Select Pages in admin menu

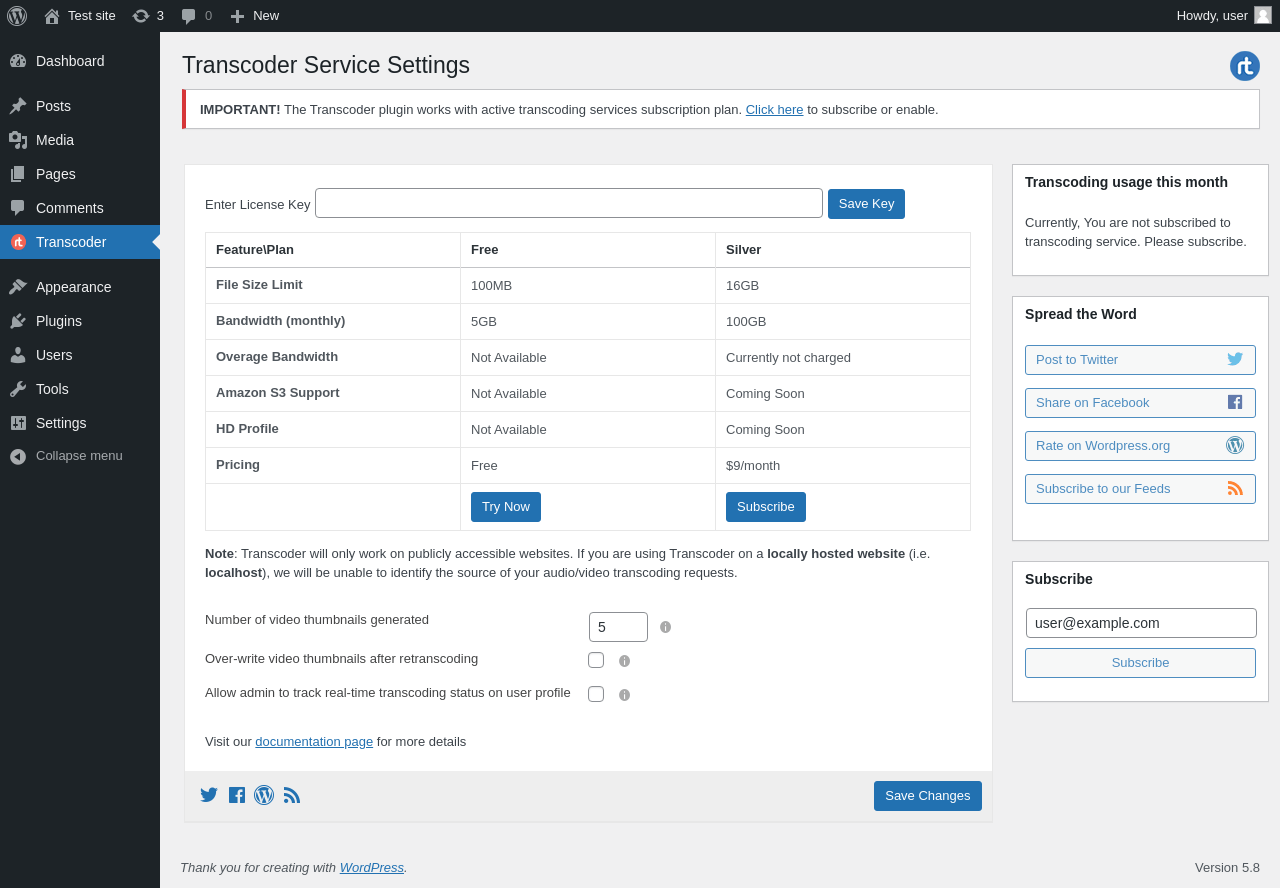56,174
